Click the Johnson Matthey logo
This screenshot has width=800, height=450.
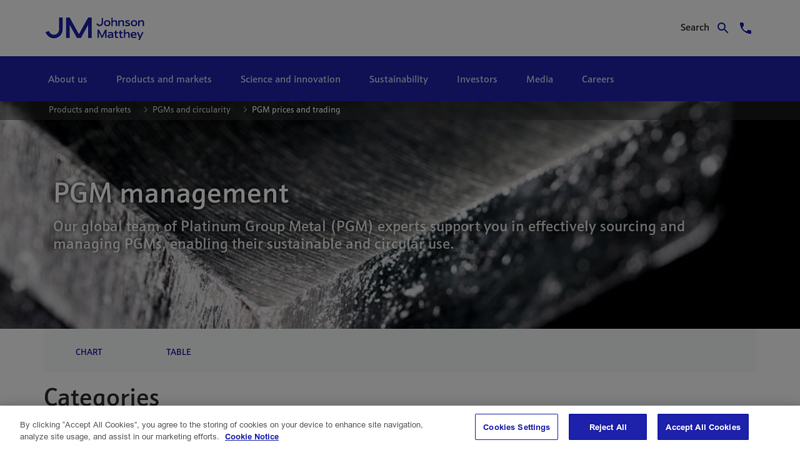[x=95, y=28]
